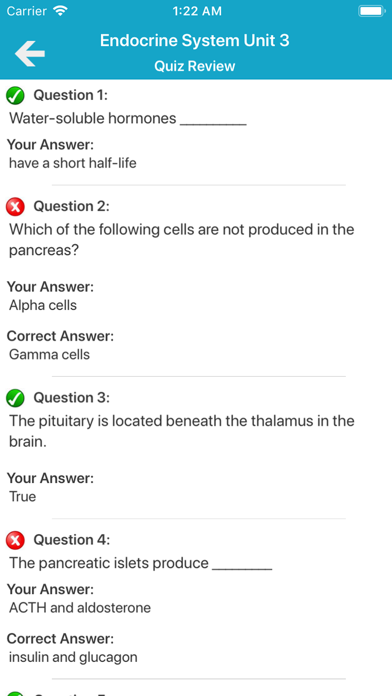Click 'ACTH and aldosterone' answer text
The image size is (392, 696).
(x=80, y=608)
